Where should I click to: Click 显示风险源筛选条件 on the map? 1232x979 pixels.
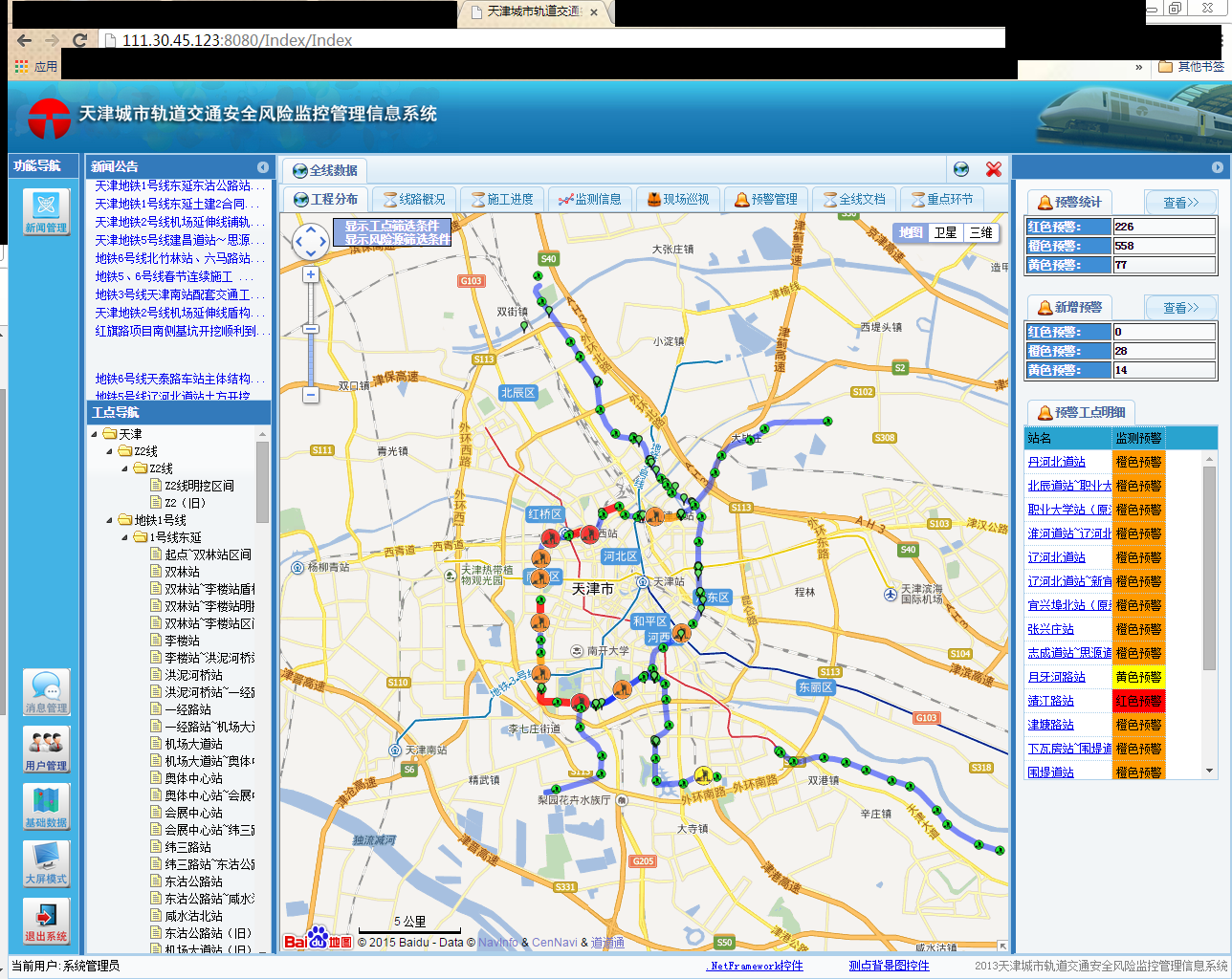coord(397,239)
